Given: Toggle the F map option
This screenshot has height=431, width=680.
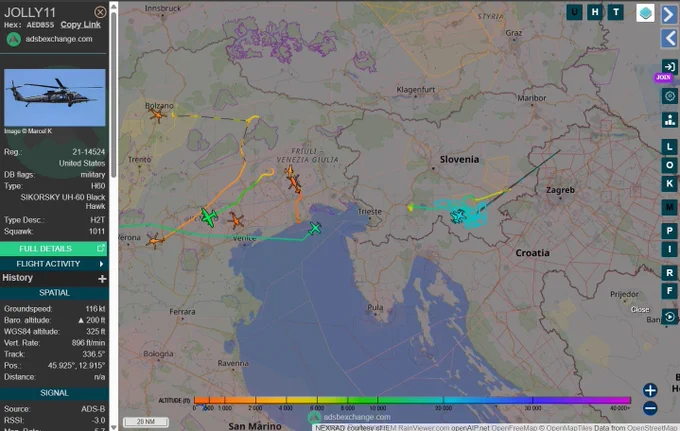Looking at the screenshot, I should point(670,291).
